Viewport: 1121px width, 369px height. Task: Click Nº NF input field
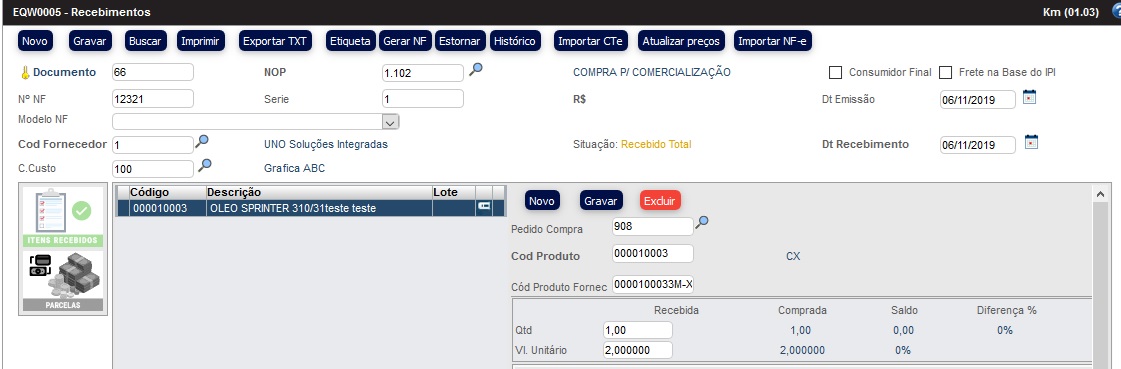click(153, 99)
